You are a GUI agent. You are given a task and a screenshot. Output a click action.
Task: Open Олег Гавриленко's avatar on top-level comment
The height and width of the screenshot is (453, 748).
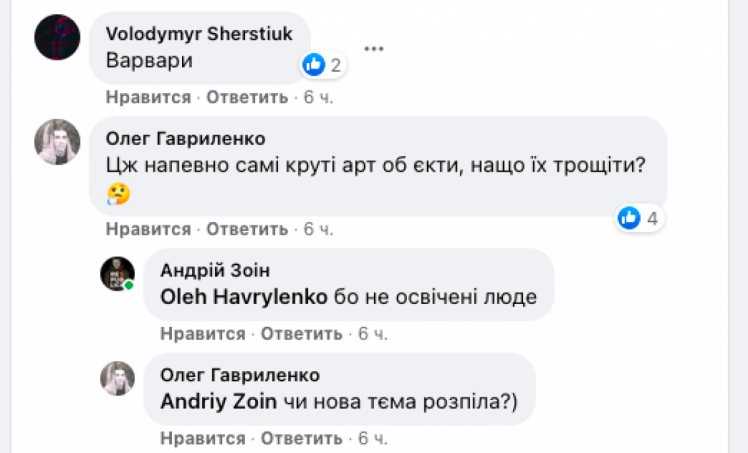point(57,141)
